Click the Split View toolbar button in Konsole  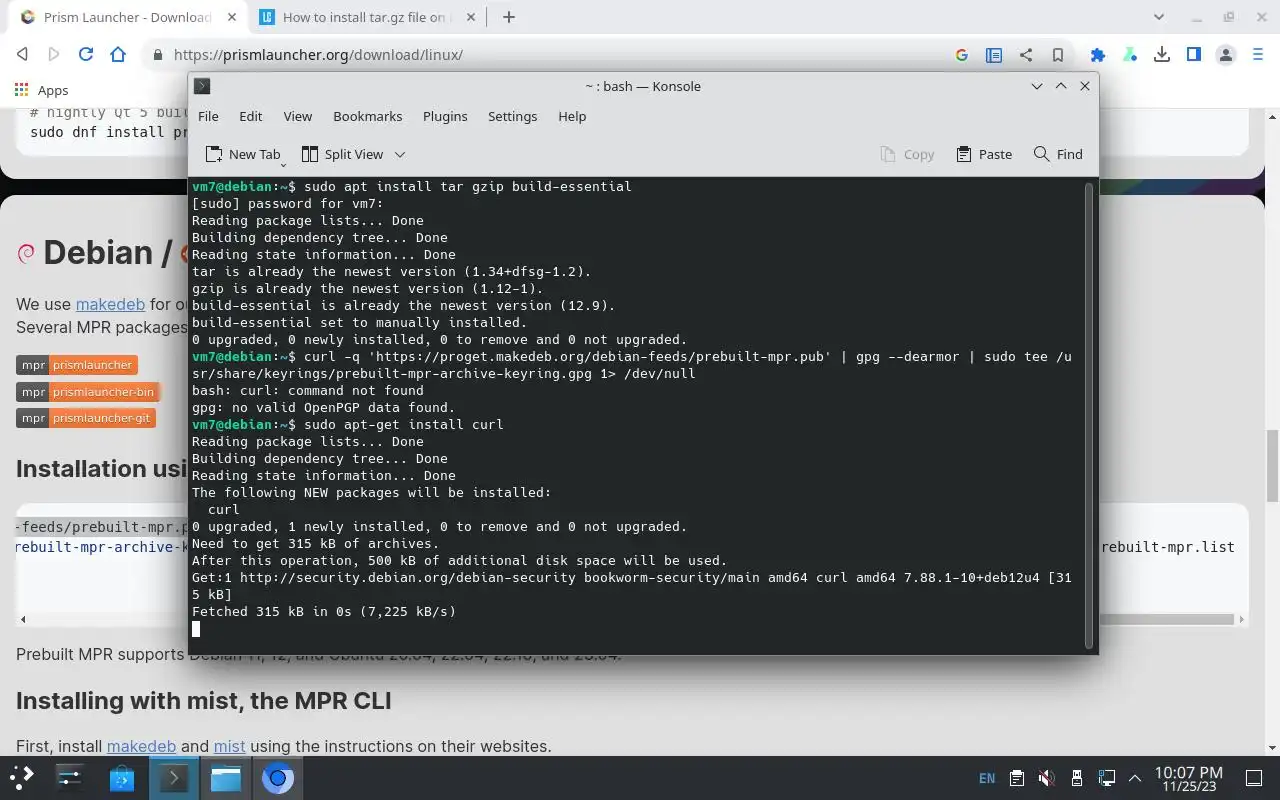point(342,154)
